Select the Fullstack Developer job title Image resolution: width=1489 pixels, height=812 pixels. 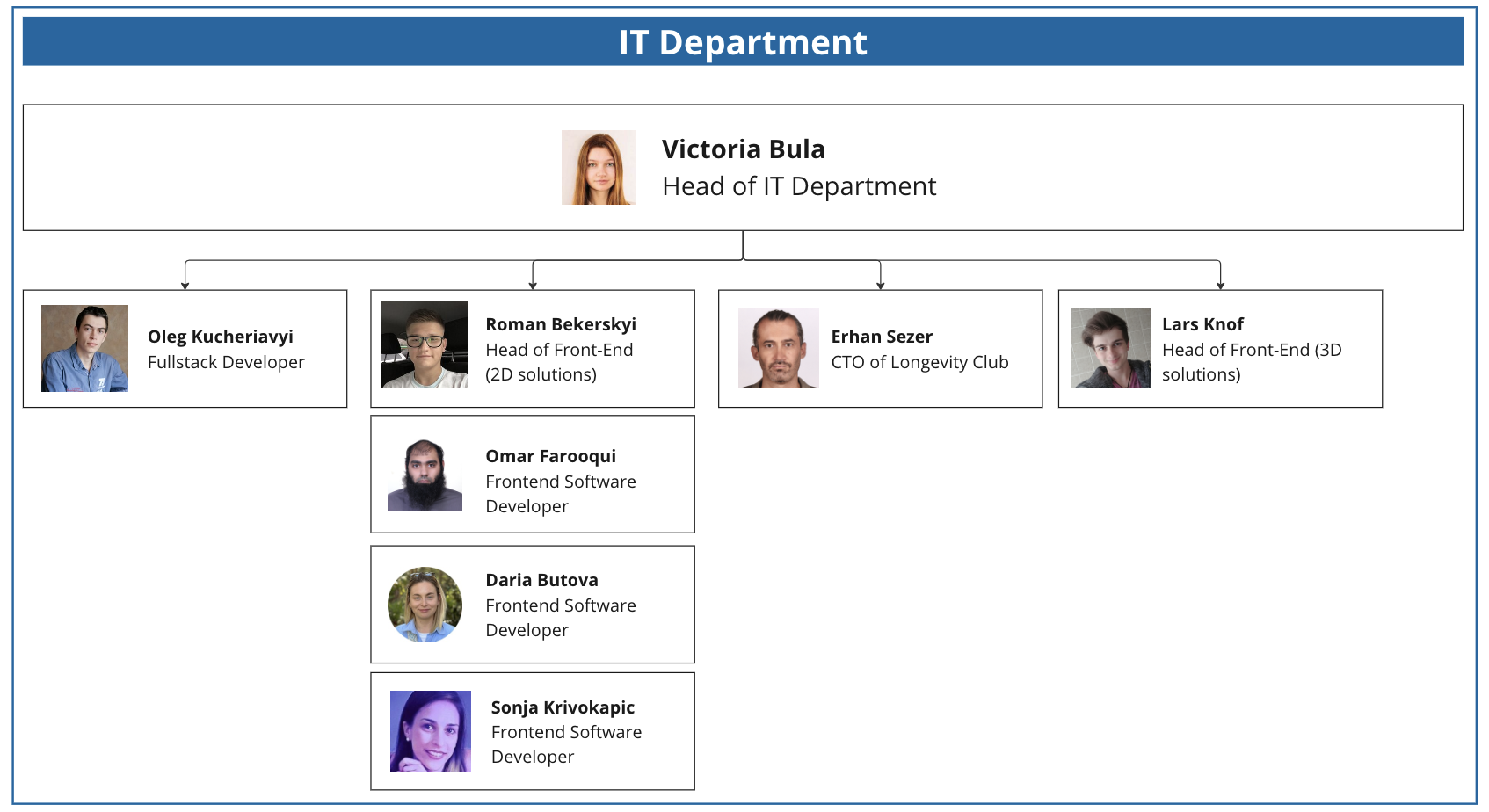[x=226, y=362]
